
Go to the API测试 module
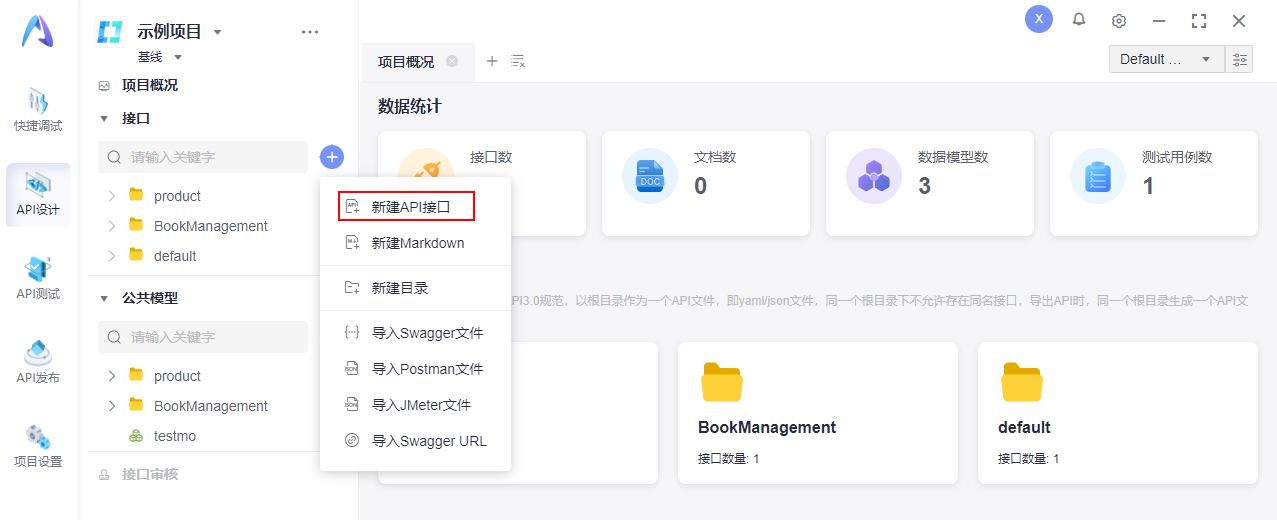[x=38, y=279]
